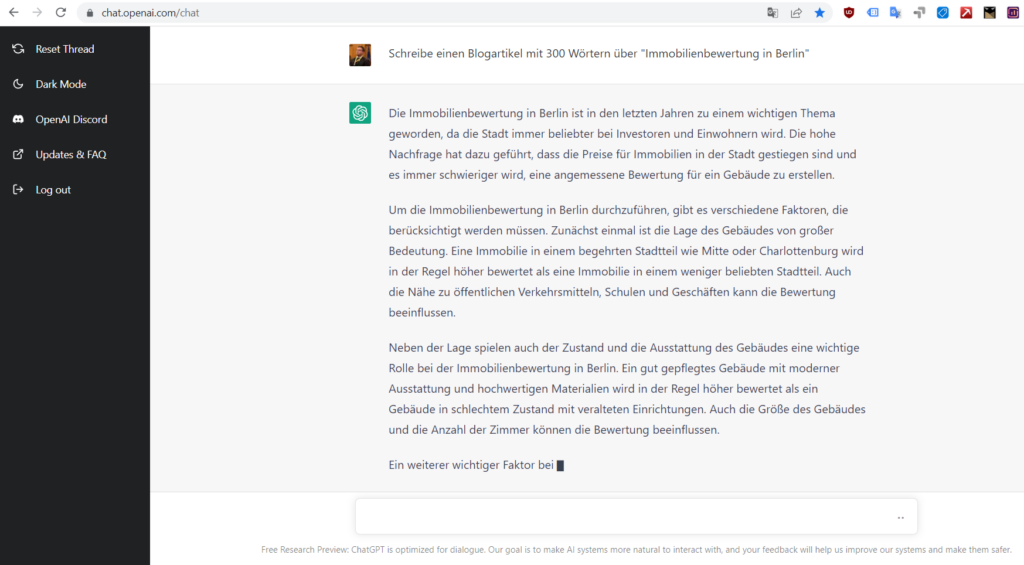Open the OpenAI Discord link text

[x=71, y=120]
